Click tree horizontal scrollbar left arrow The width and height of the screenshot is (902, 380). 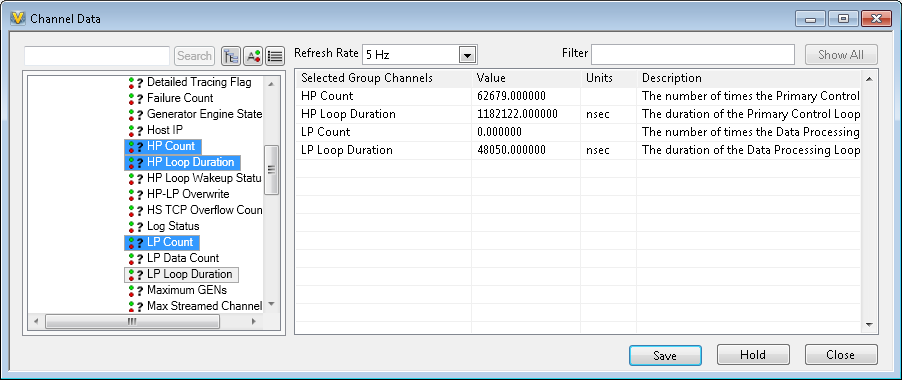[36, 321]
